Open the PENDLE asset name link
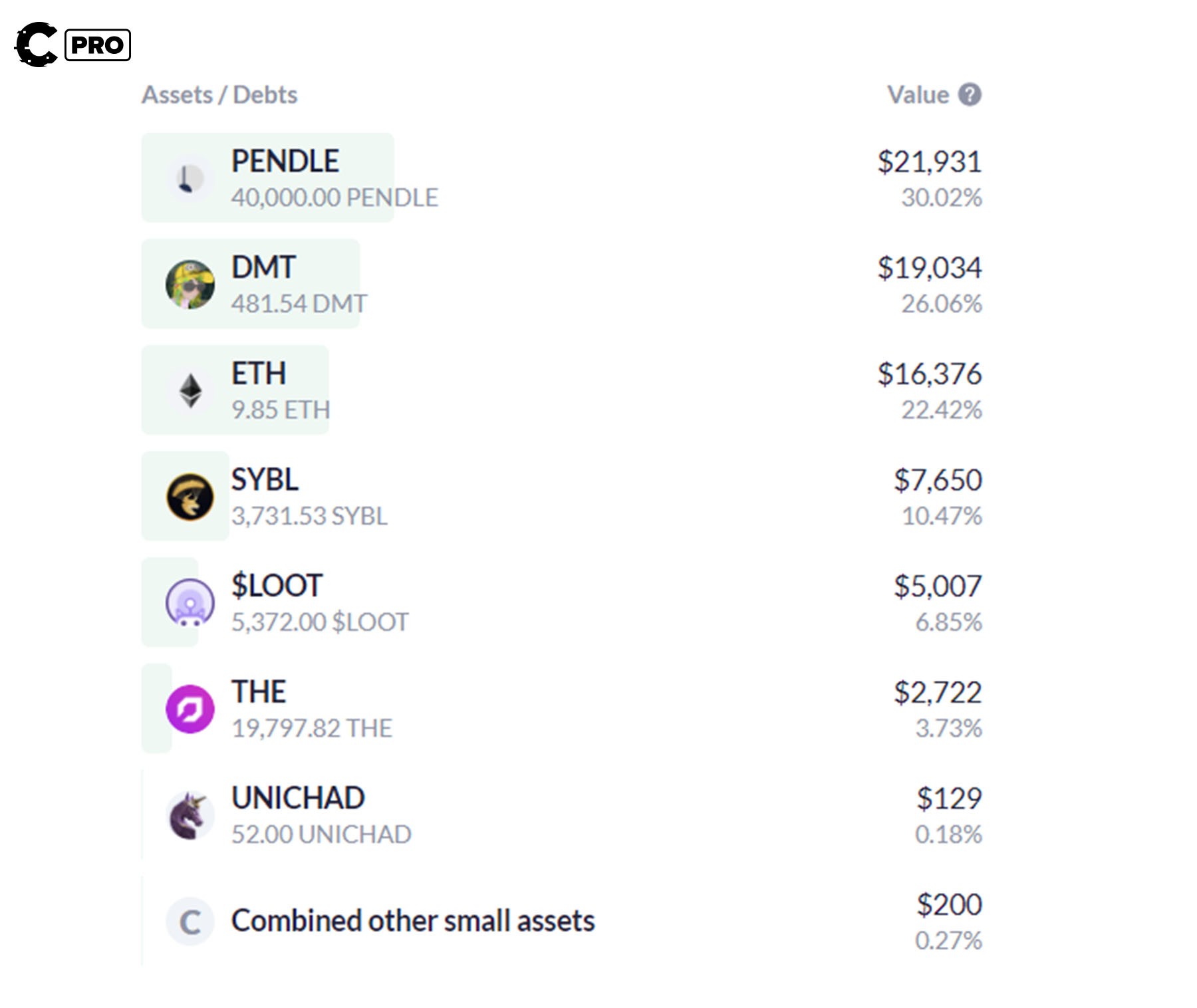Viewport: 1197px width, 1008px height. [285, 161]
